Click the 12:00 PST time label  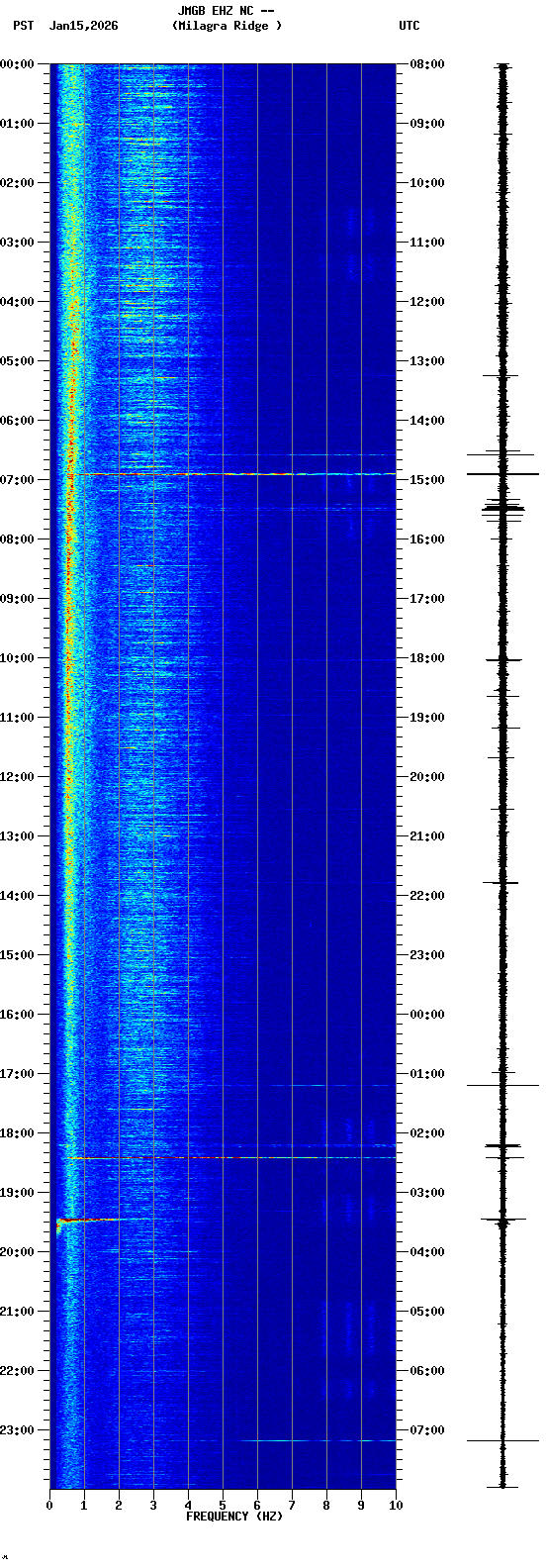pos(17,777)
